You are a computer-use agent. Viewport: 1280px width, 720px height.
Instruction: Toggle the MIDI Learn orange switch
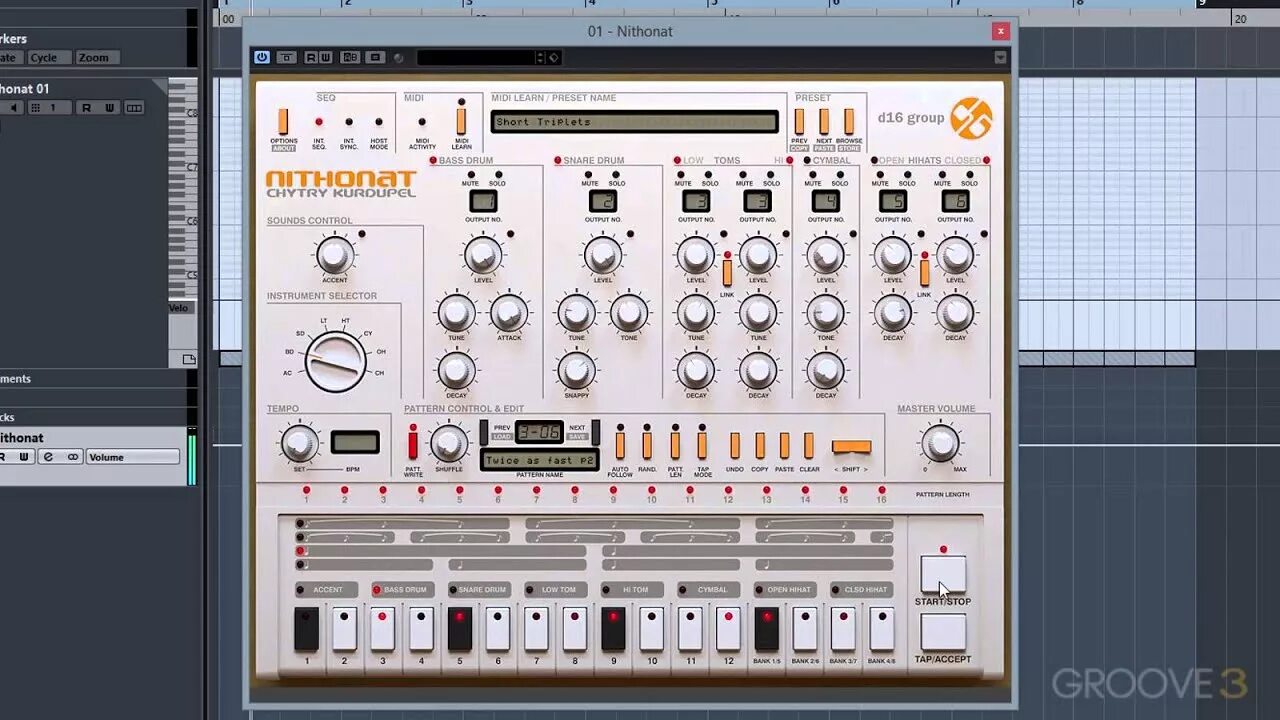click(x=461, y=122)
